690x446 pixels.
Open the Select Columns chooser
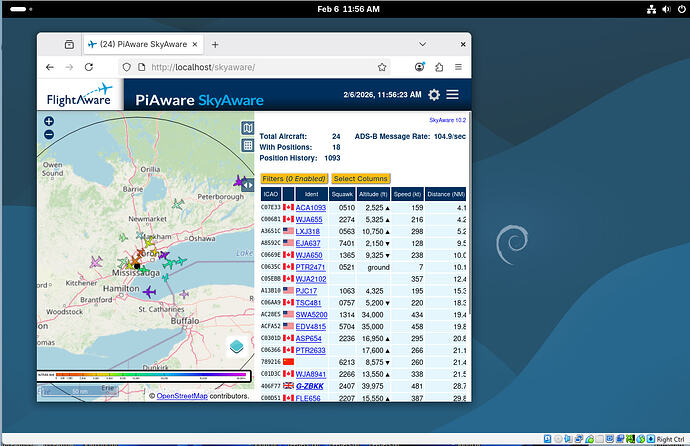pyautogui.click(x=360, y=178)
